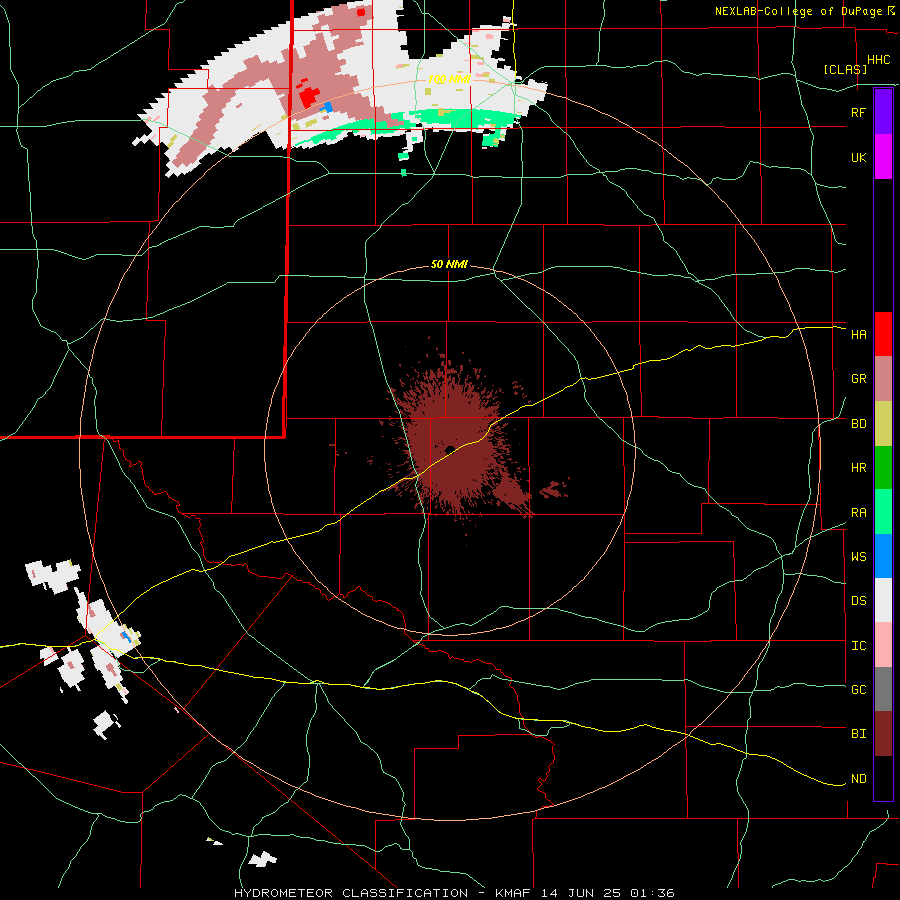Screen dimensions: 900x900
Task: Click the ND black legend swatch
Action: point(883,778)
